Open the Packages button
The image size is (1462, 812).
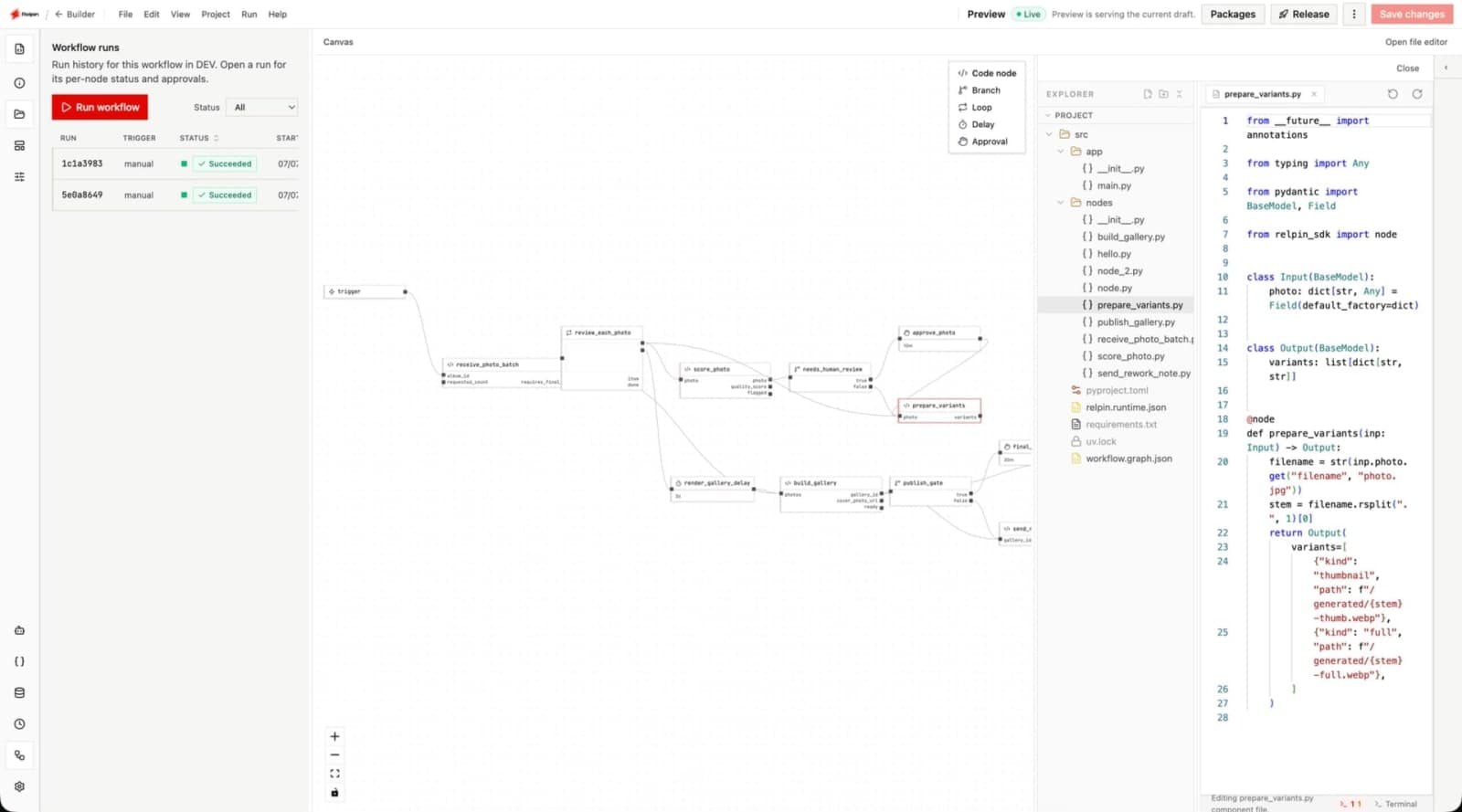1233,15
